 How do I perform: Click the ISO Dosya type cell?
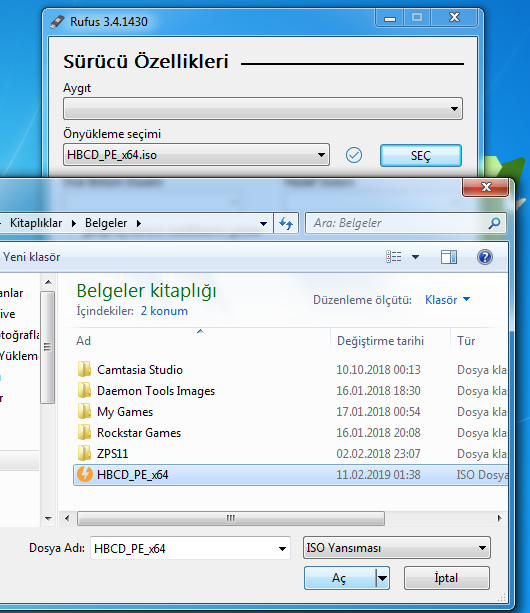coord(482,475)
